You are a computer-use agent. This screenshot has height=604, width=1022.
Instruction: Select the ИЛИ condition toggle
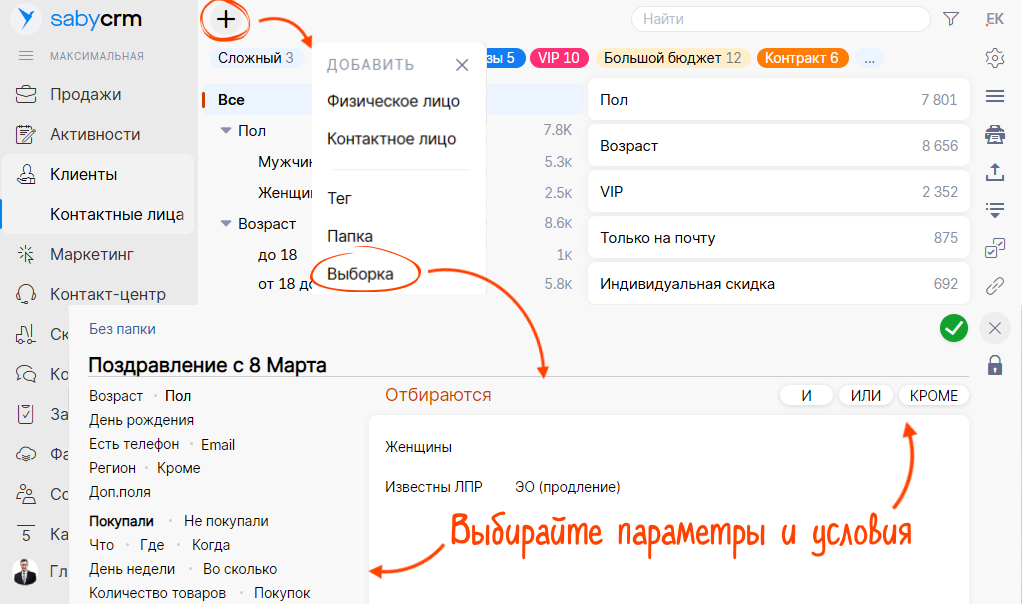[865, 396]
